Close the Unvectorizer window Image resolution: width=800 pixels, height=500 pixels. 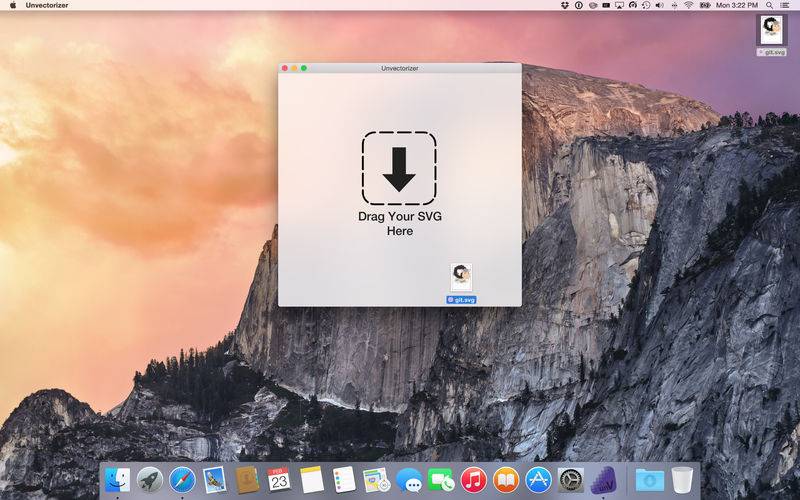(x=285, y=68)
